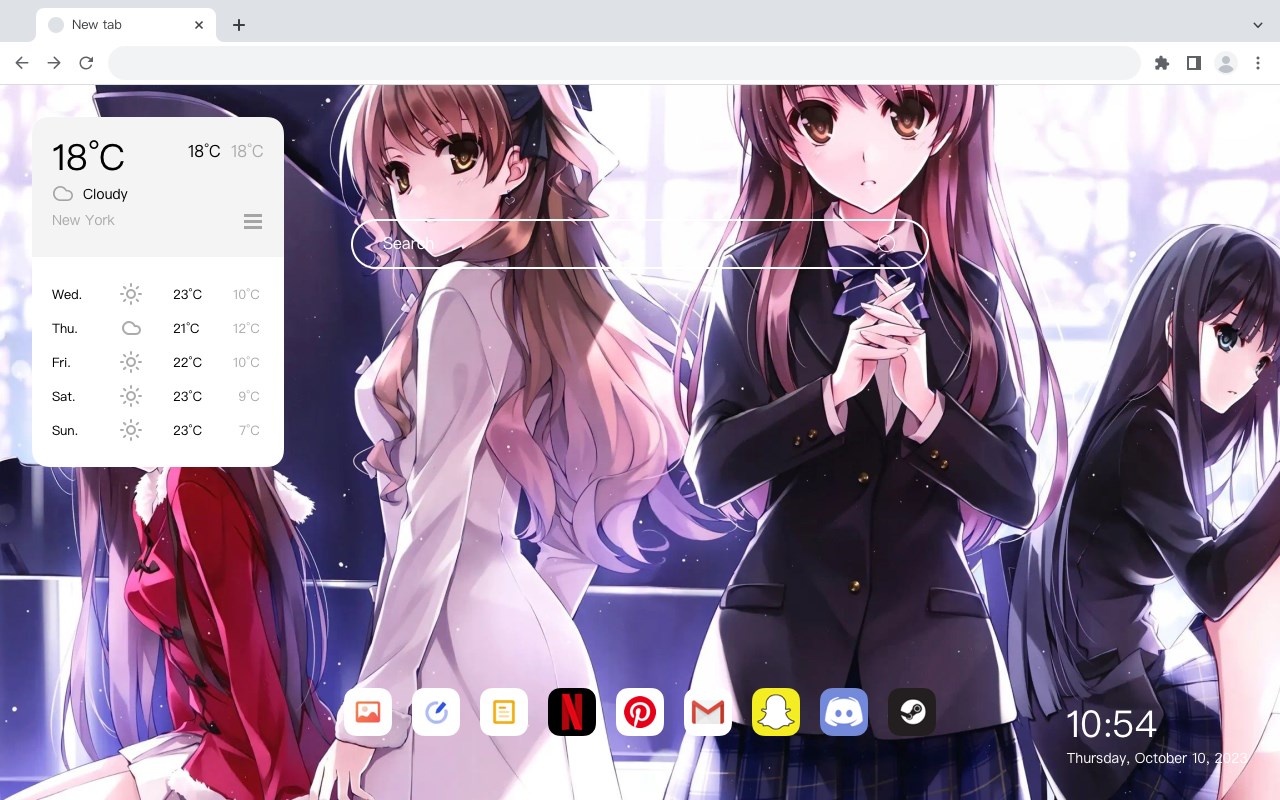Toggle the browser side panel
1280x800 pixels.
1193,63
